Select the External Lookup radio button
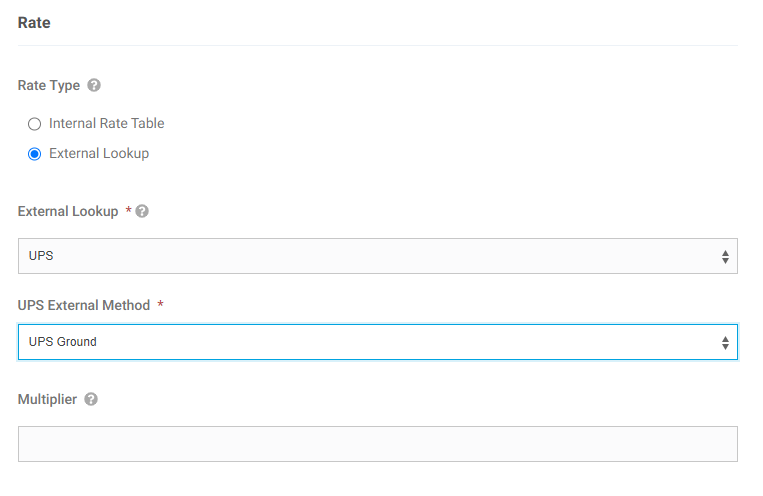Screen dimensions: 763x496 pyautogui.click(x=35, y=154)
